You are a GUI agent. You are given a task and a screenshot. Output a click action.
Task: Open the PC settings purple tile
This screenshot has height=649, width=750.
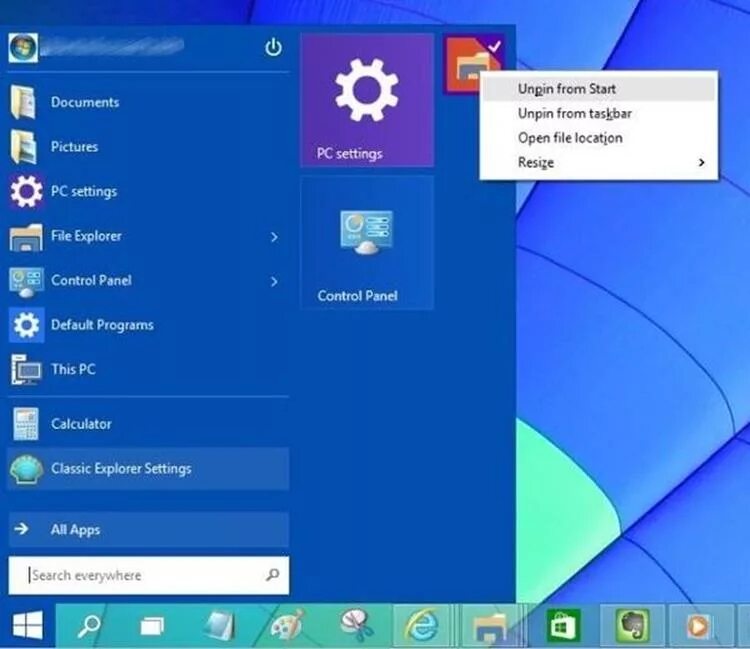367,100
